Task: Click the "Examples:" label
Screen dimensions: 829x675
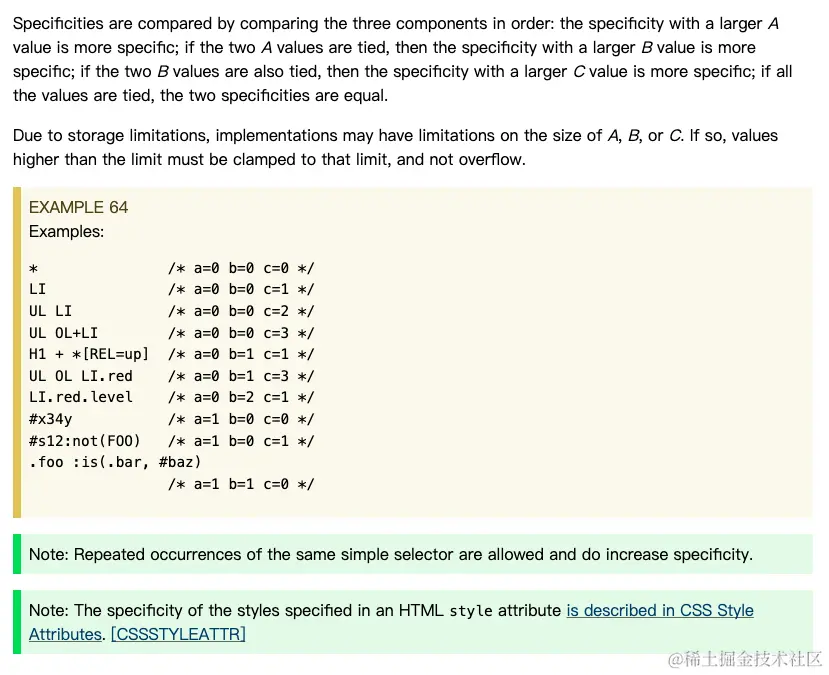Action: [66, 232]
